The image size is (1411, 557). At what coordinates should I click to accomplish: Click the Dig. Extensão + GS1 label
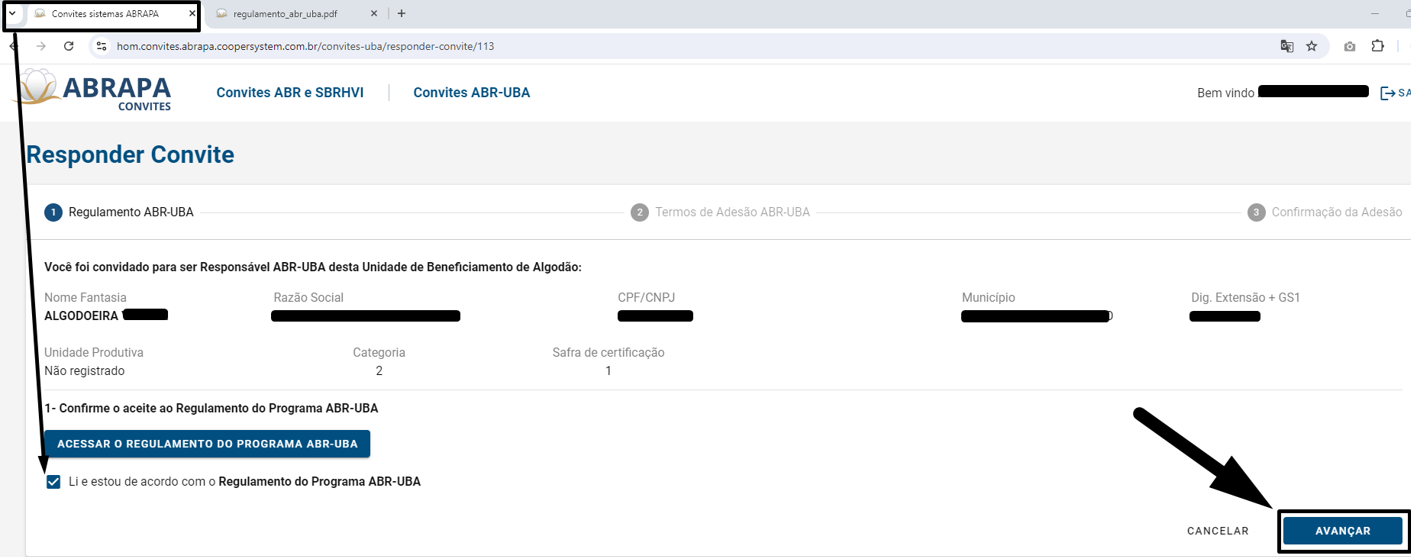[1245, 298]
